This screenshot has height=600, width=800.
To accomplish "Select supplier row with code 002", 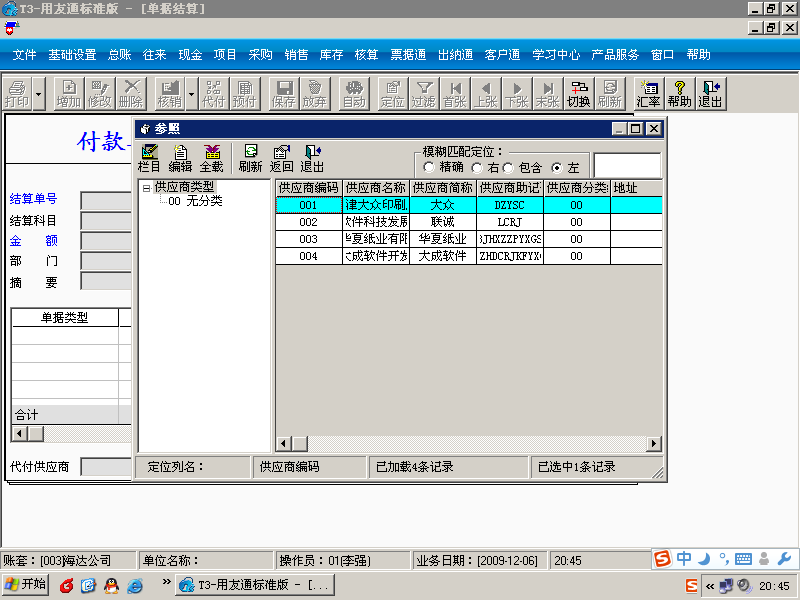I will tap(469, 222).
